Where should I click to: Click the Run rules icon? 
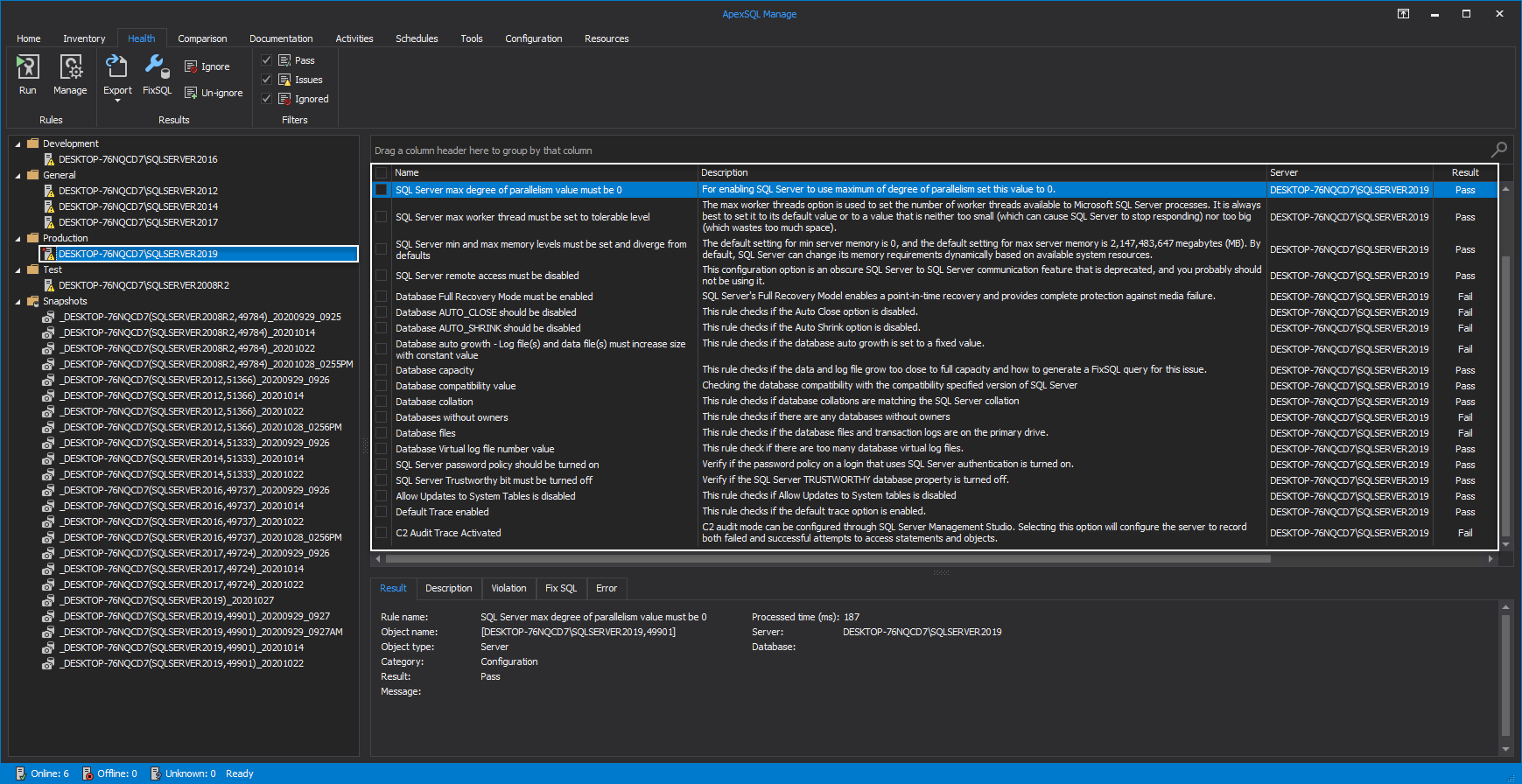[x=28, y=67]
